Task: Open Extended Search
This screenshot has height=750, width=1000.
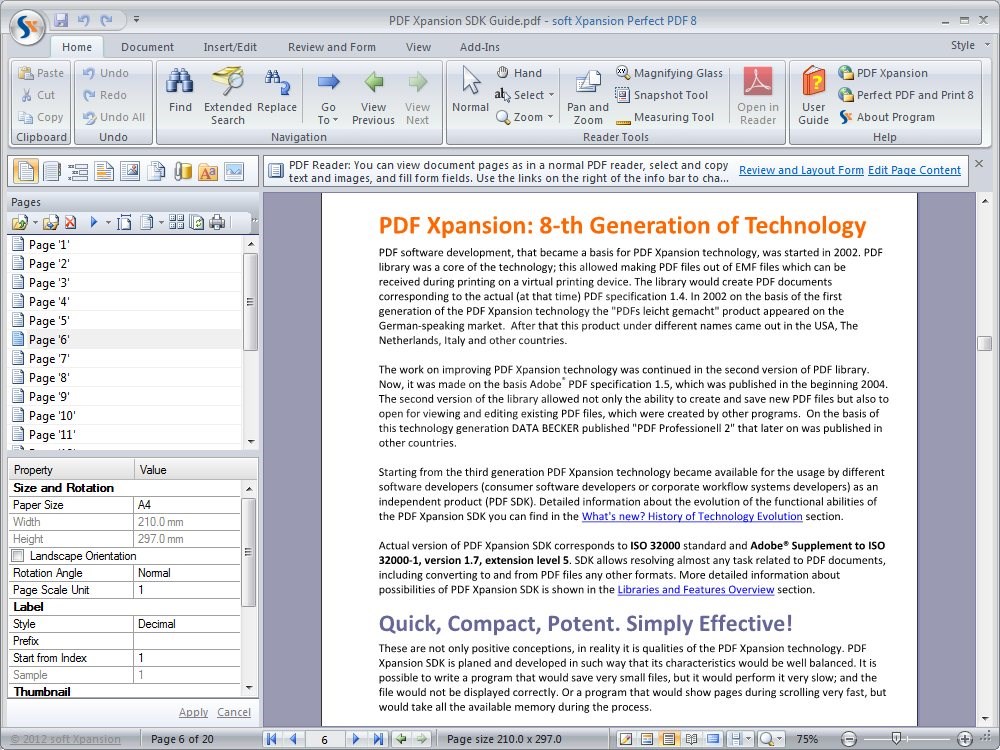Action: pyautogui.click(x=228, y=96)
